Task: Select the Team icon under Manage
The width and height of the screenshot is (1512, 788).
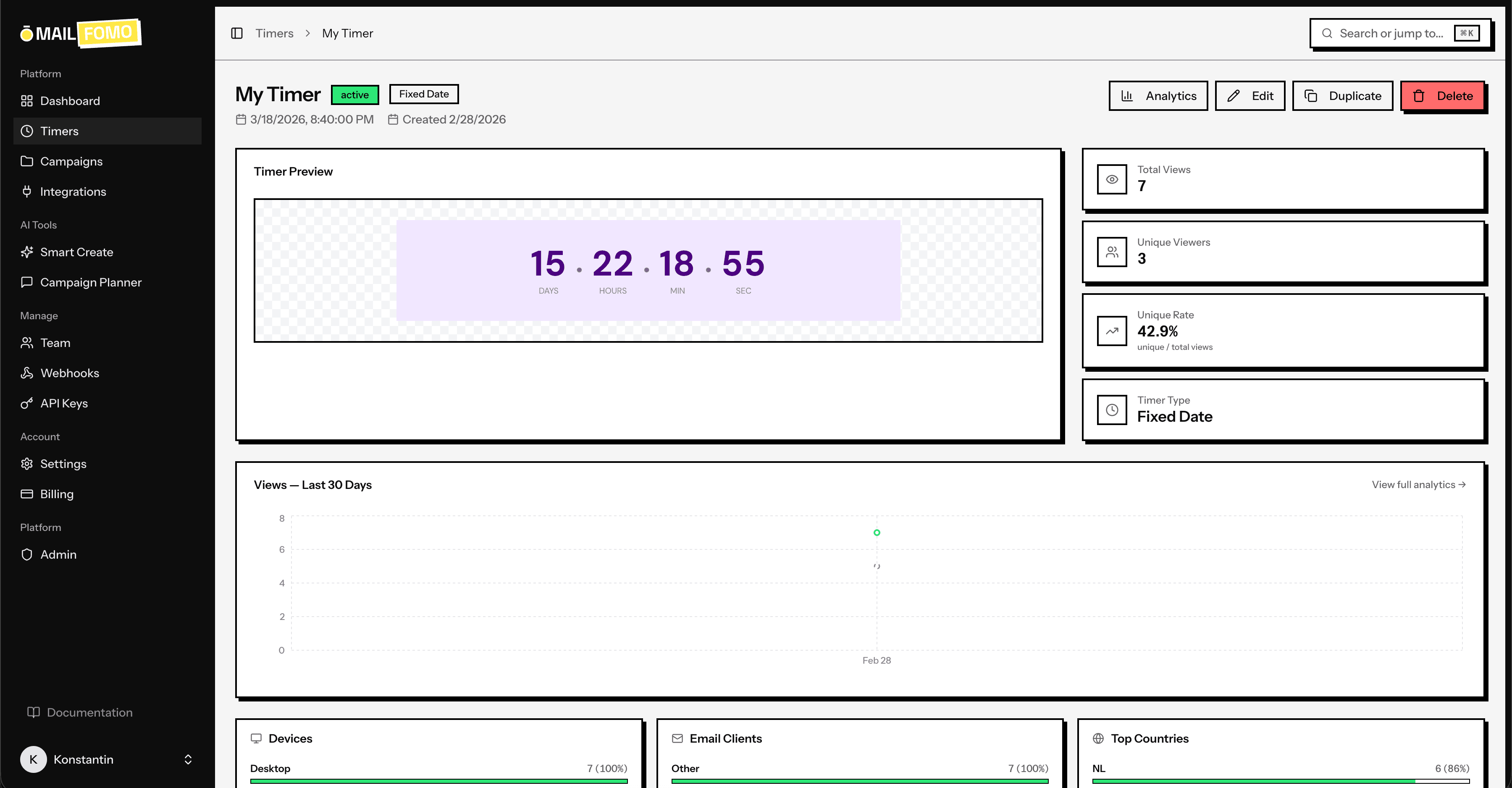Action: coord(27,343)
